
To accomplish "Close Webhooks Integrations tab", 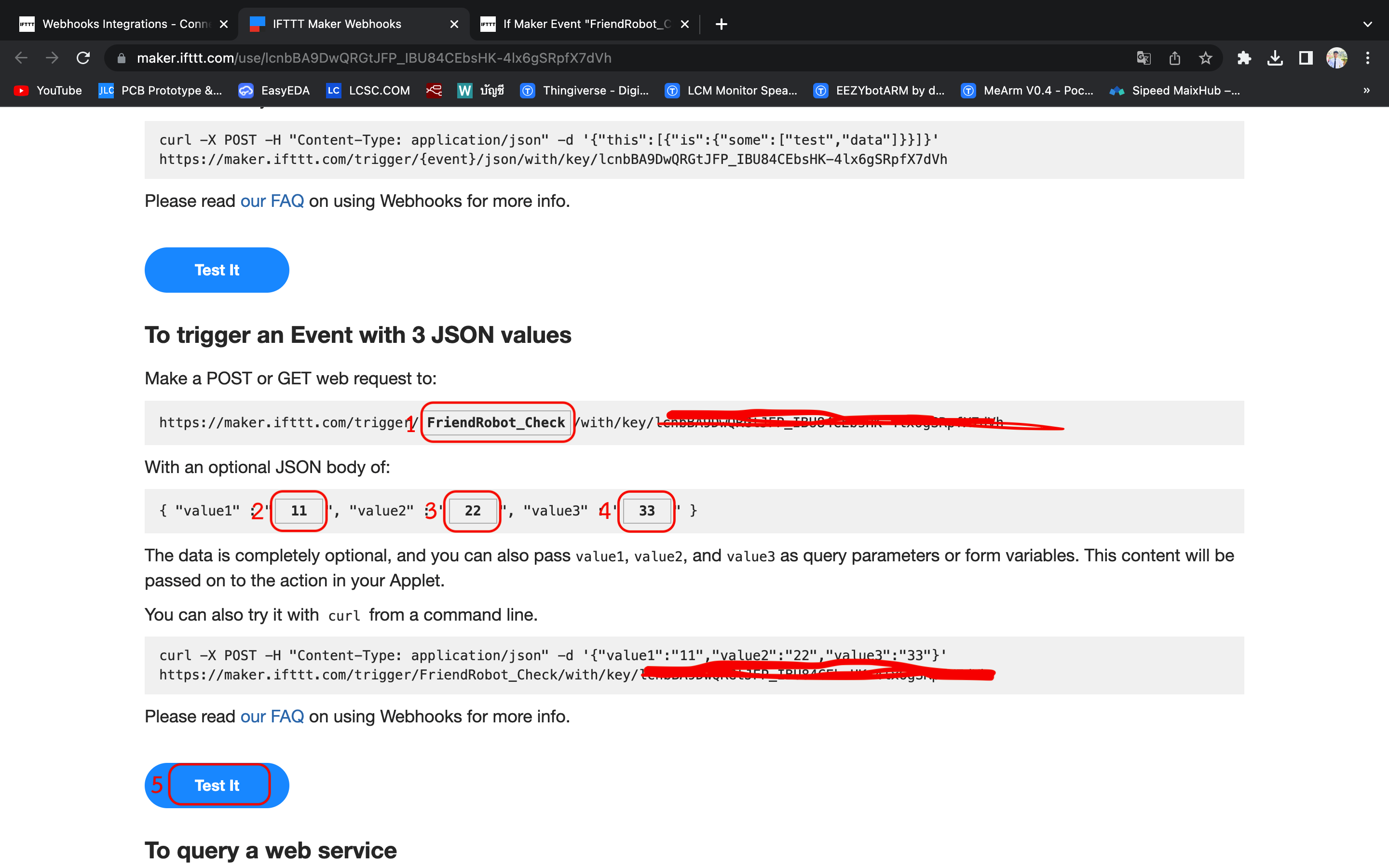I will point(224,24).
